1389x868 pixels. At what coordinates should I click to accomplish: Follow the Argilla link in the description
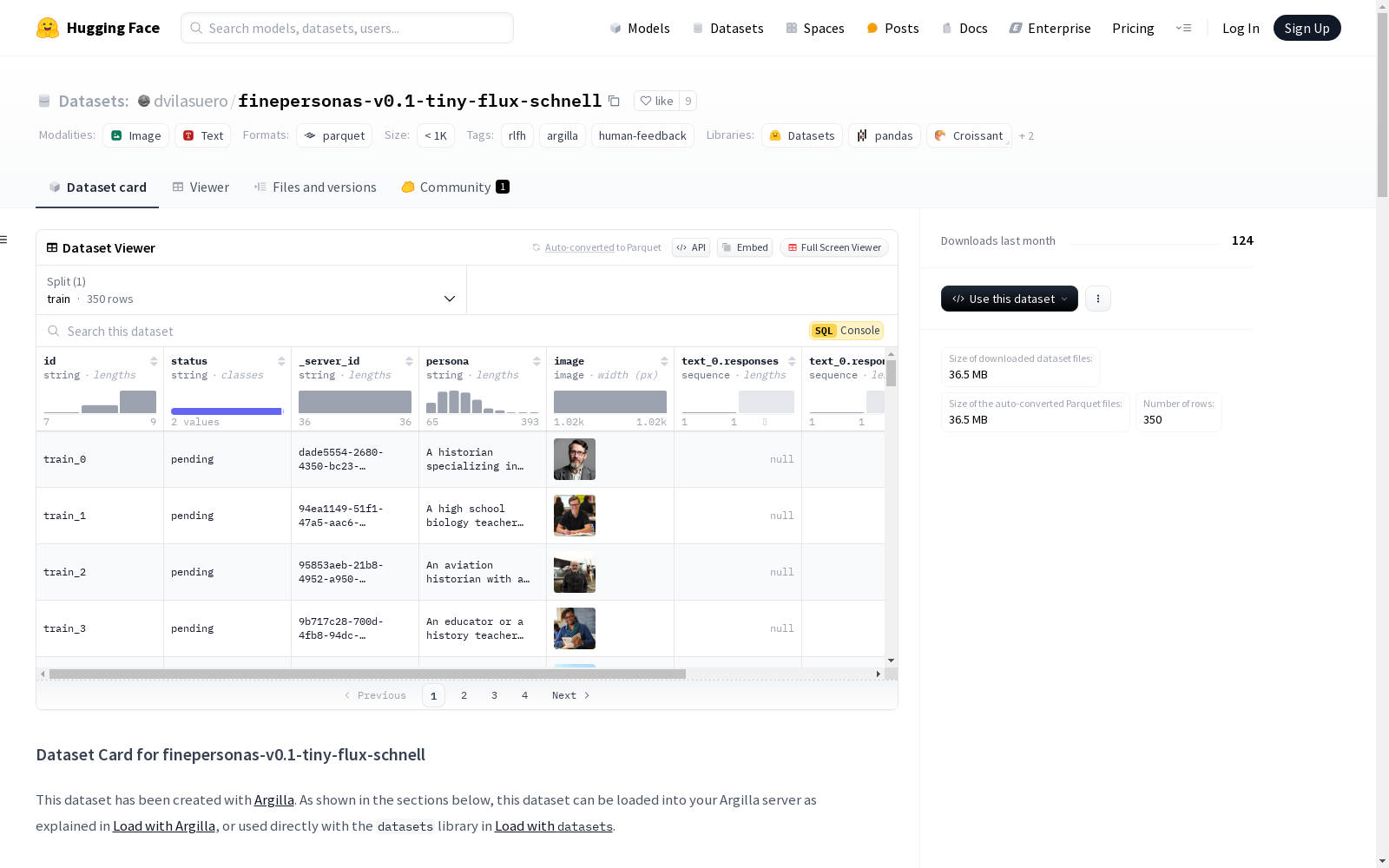274,799
